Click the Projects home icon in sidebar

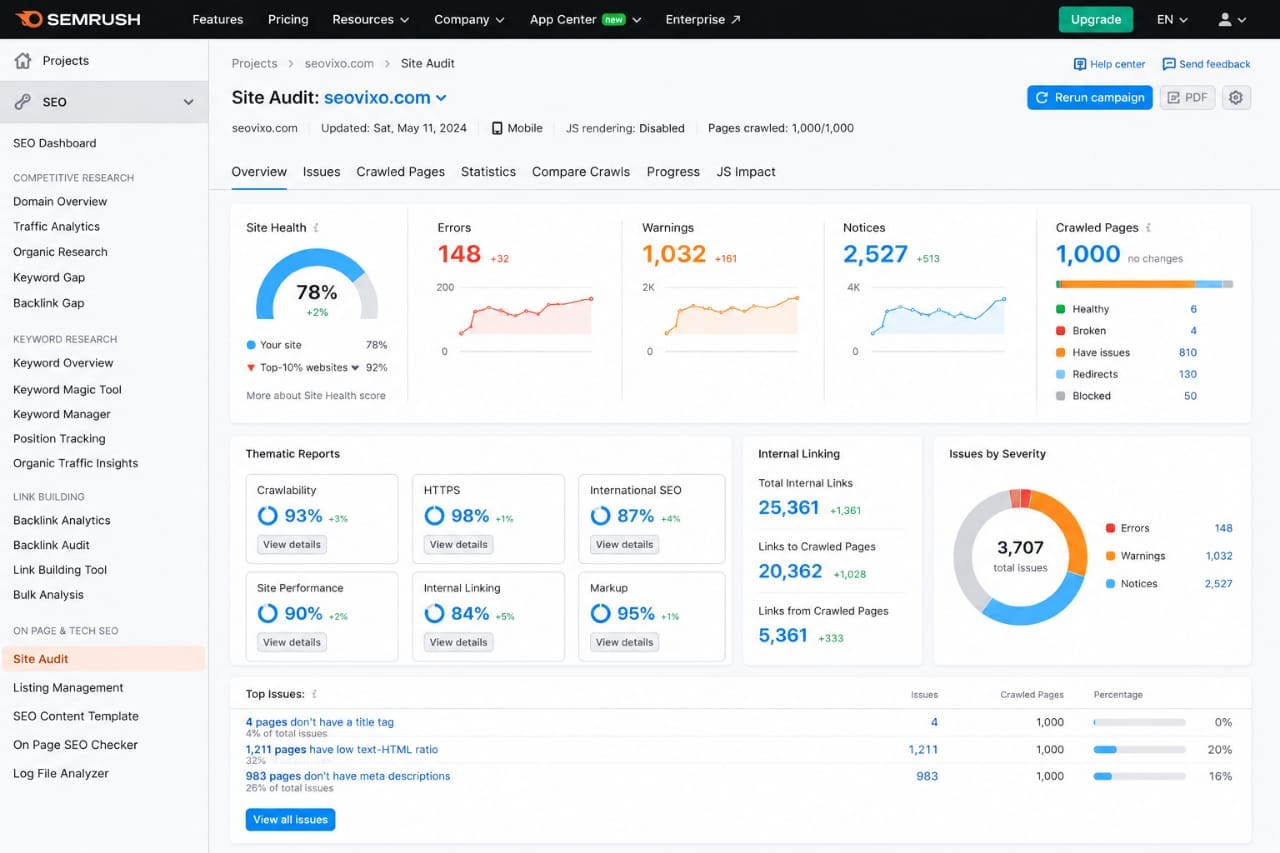(23, 61)
